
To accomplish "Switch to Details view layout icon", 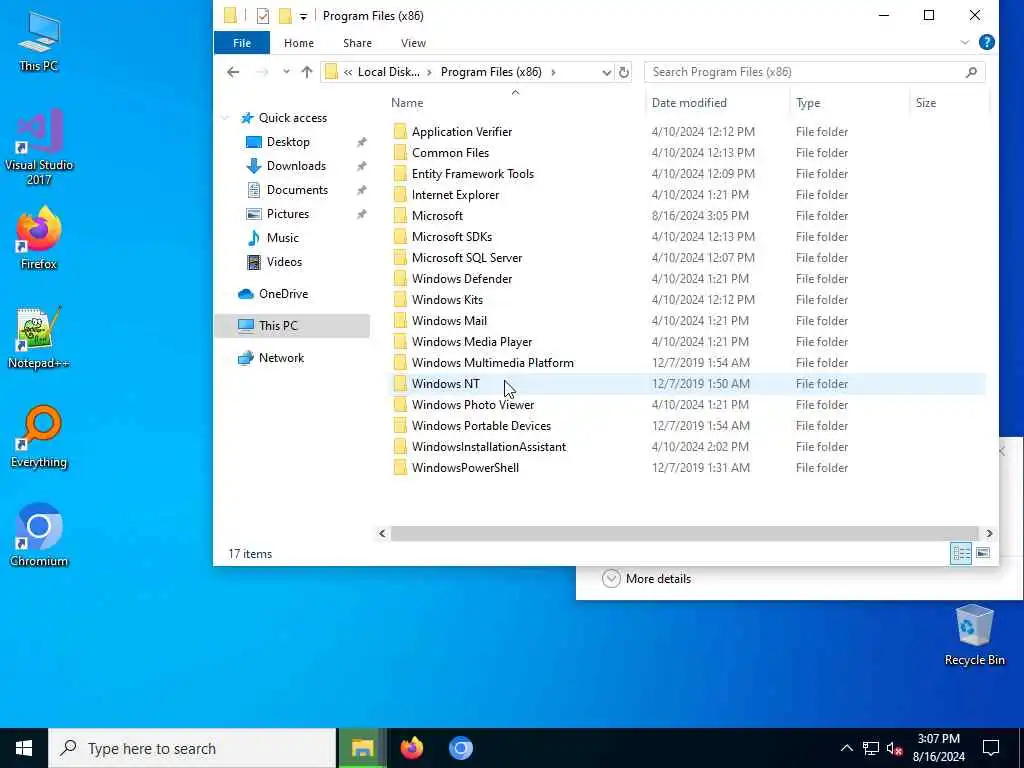I will 961,553.
